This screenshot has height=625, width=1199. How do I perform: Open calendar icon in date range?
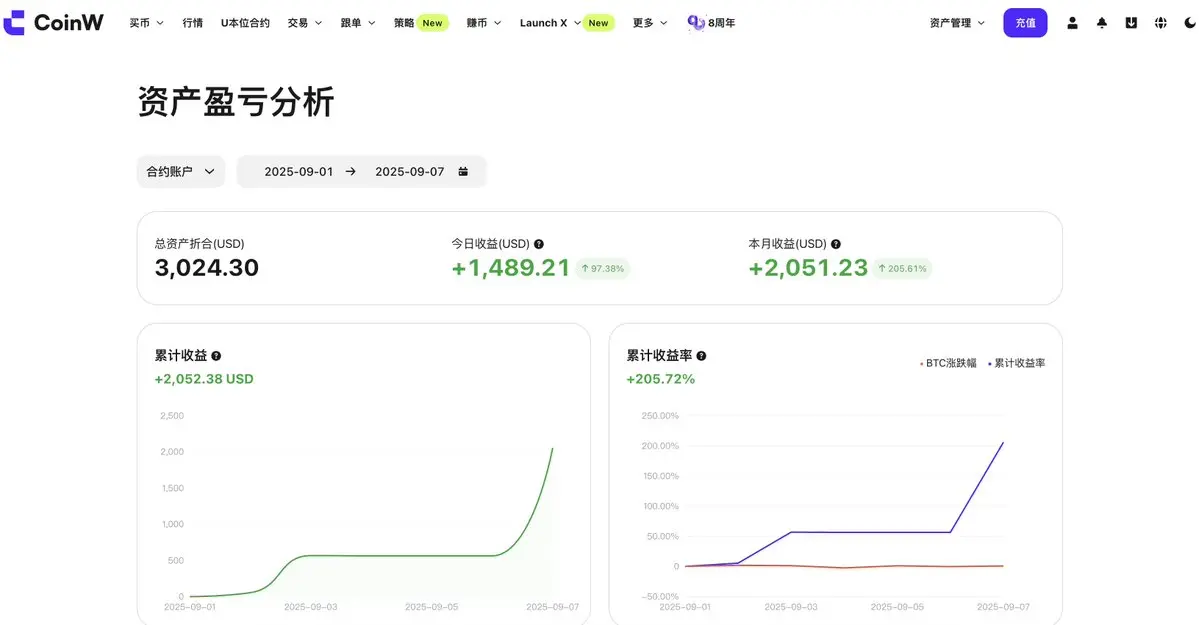pyautogui.click(x=463, y=171)
